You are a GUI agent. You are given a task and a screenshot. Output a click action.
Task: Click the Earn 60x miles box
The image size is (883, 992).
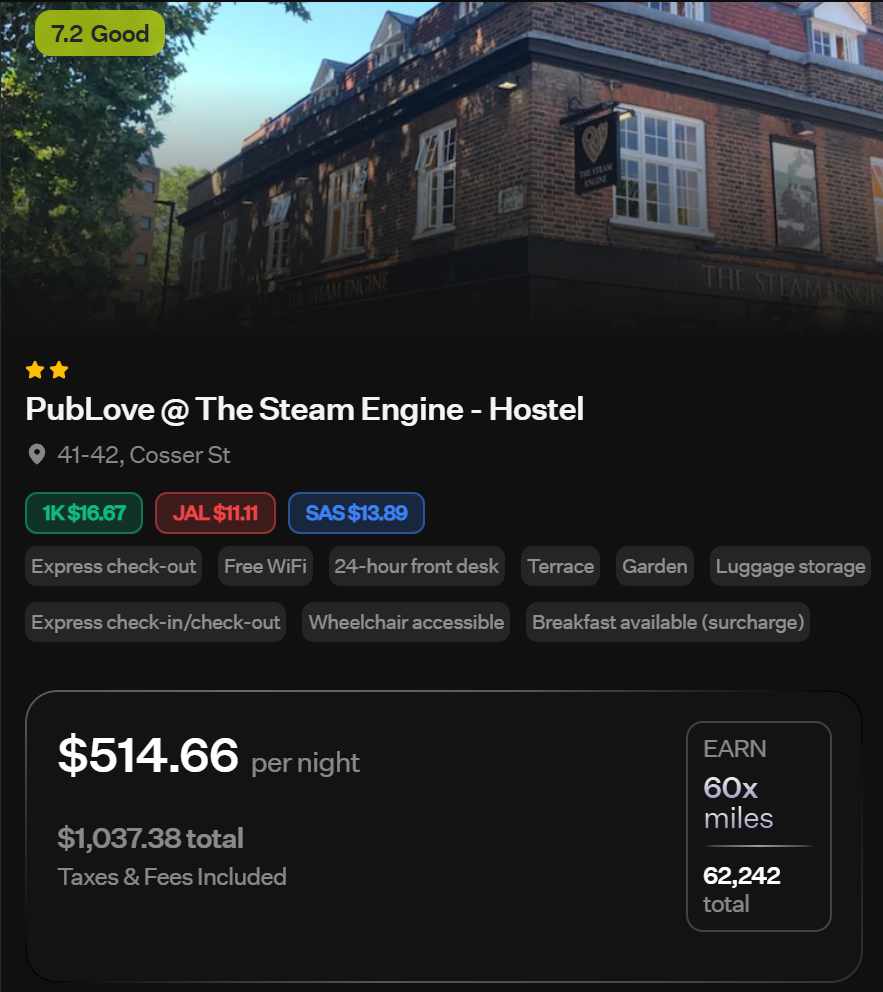click(x=758, y=826)
